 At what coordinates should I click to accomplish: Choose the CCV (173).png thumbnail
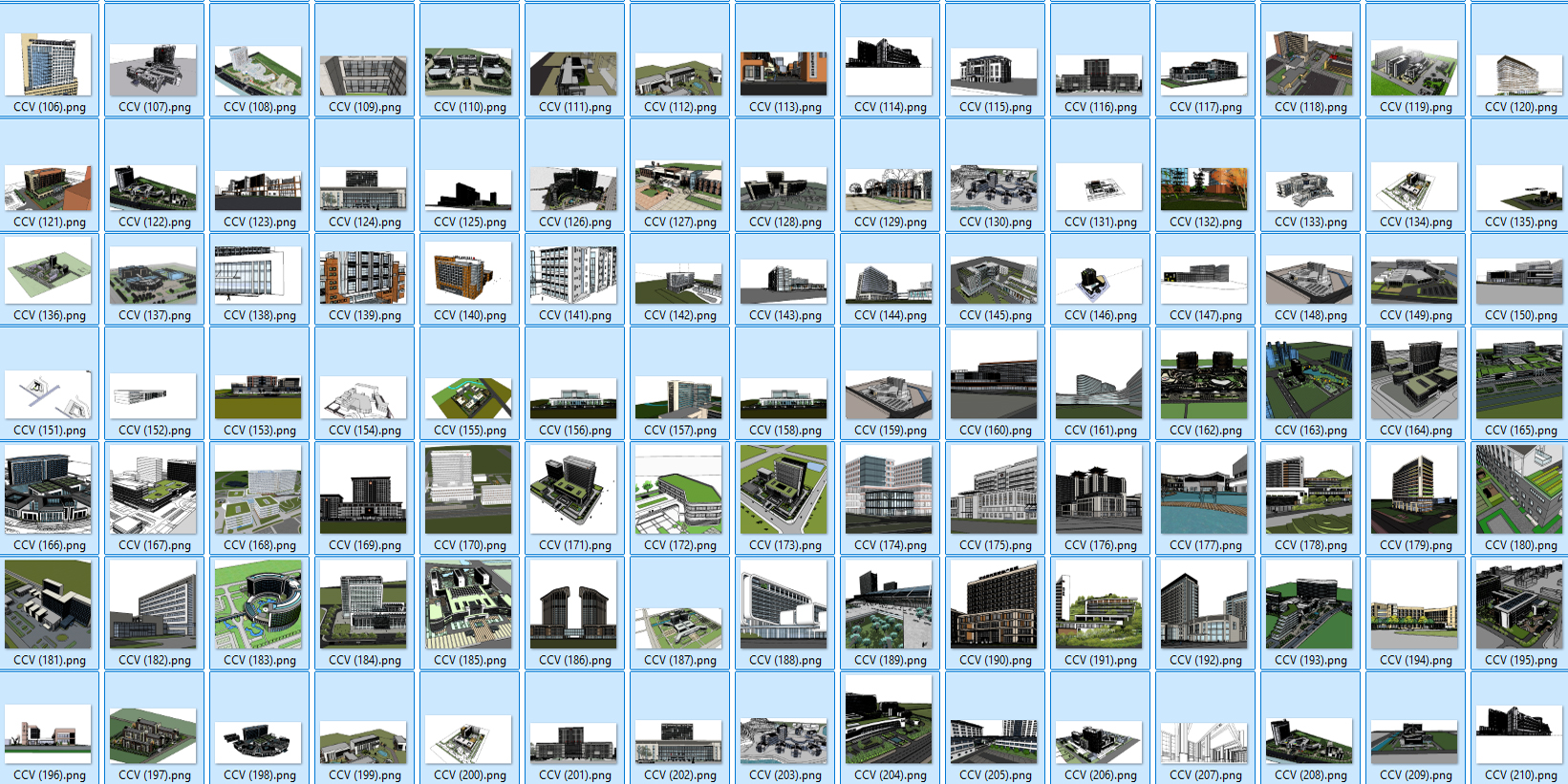[784, 489]
